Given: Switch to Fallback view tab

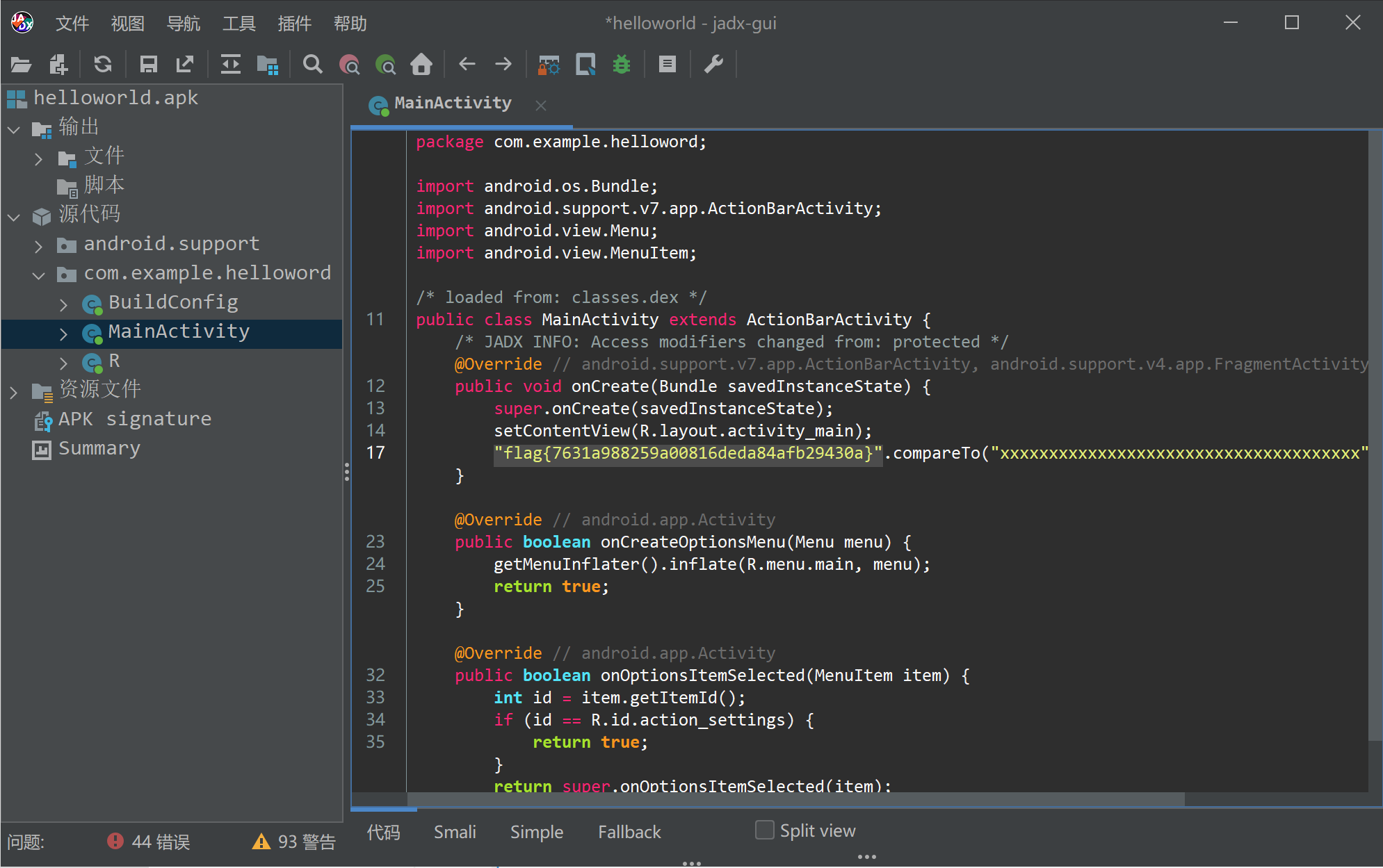Looking at the screenshot, I should click(629, 832).
